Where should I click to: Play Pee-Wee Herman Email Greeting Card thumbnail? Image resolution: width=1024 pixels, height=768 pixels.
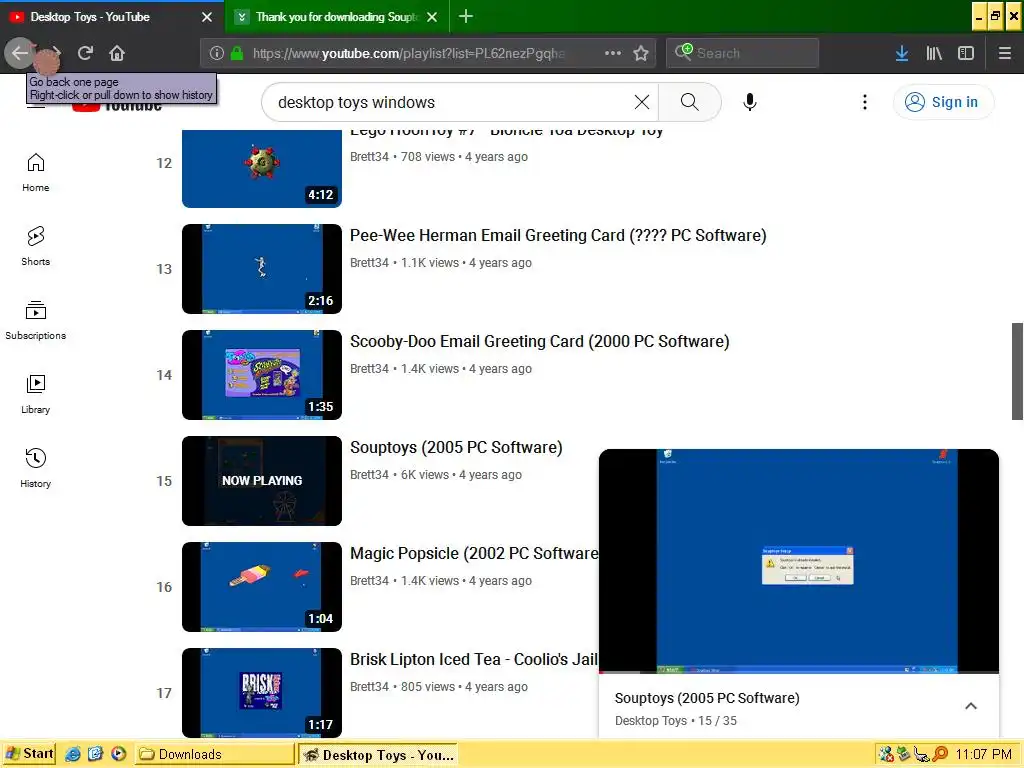(262, 268)
